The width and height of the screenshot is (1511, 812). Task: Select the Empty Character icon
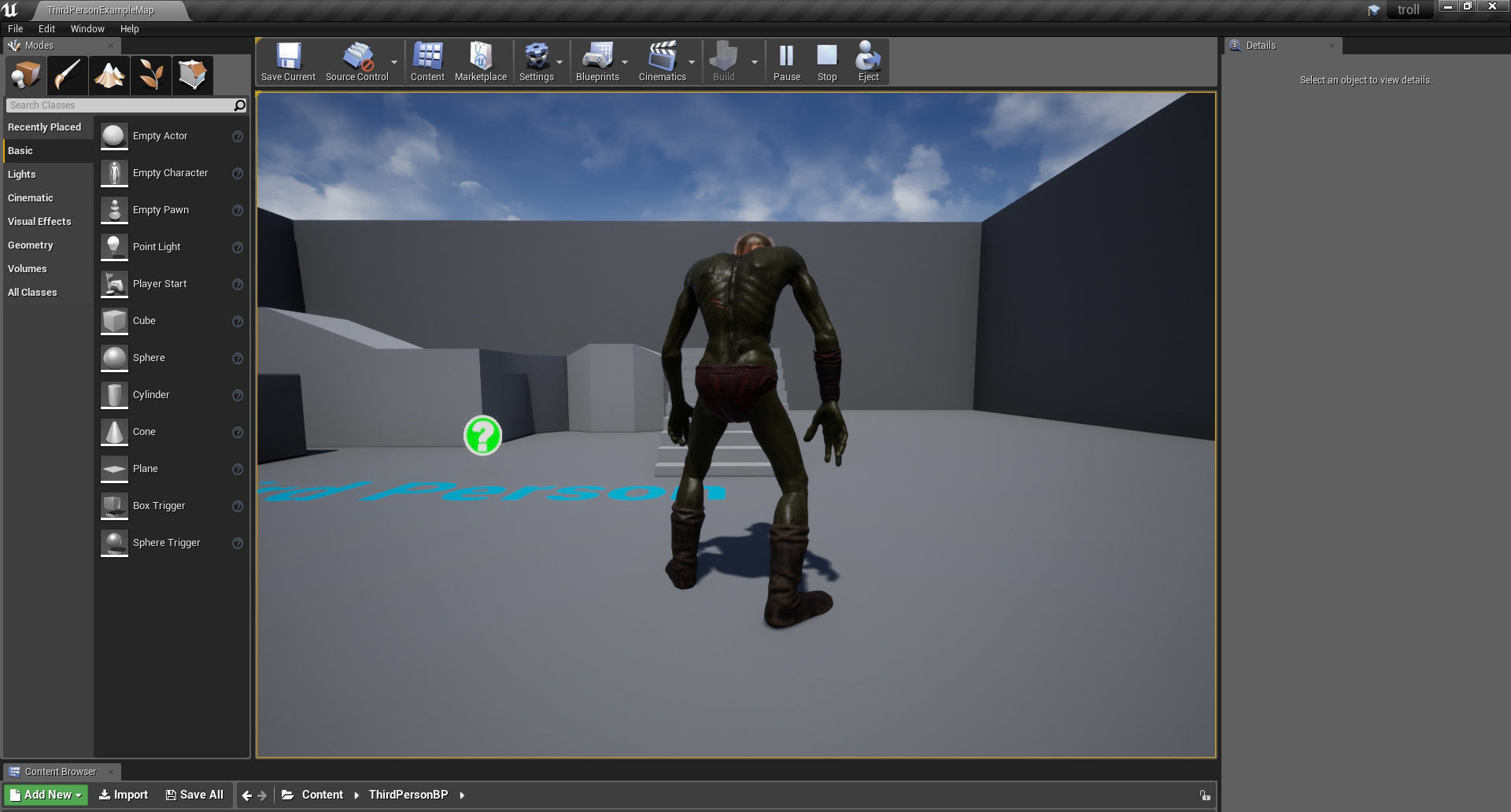coord(114,173)
